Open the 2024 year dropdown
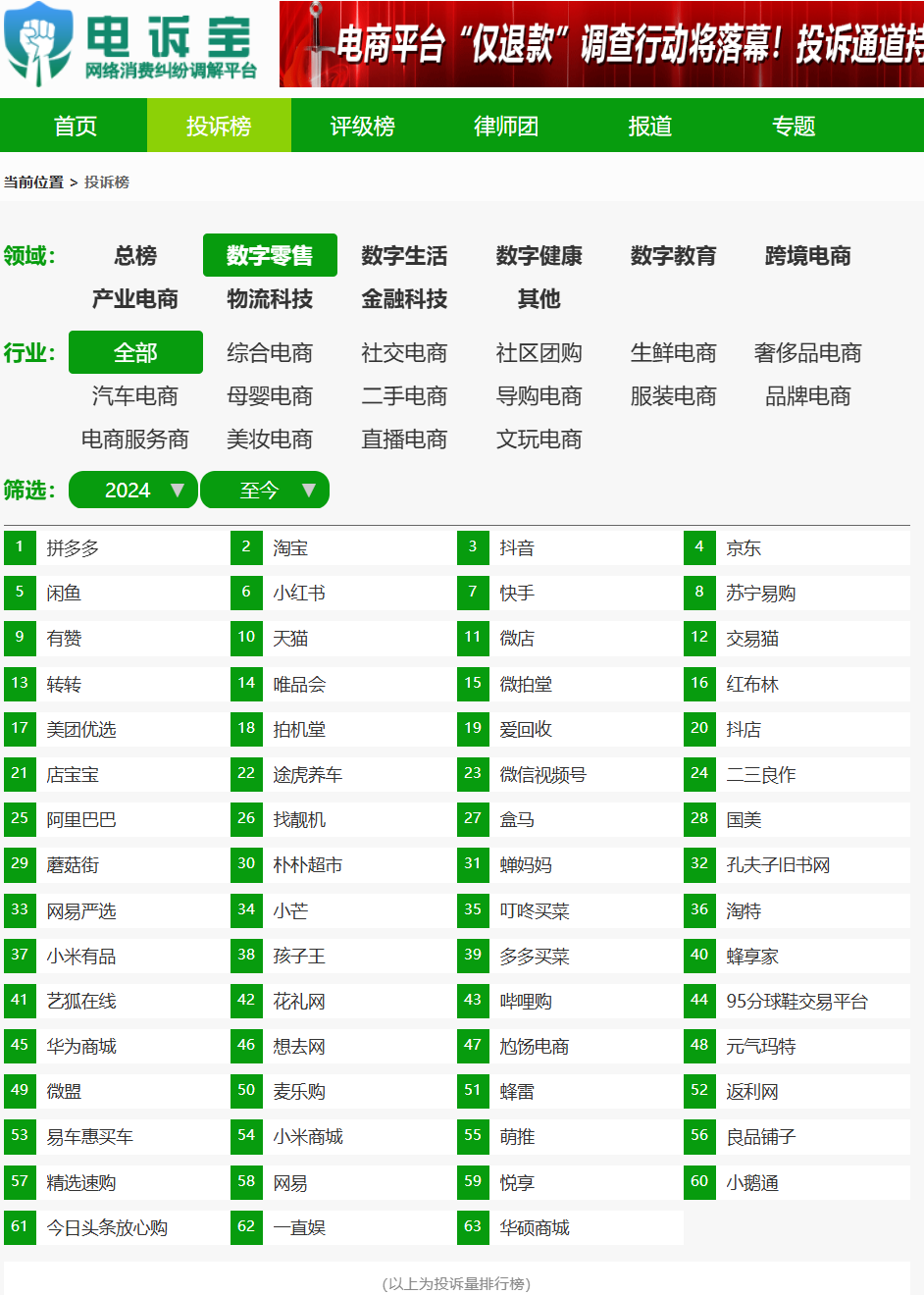The height and width of the screenshot is (1295, 924). coord(133,490)
